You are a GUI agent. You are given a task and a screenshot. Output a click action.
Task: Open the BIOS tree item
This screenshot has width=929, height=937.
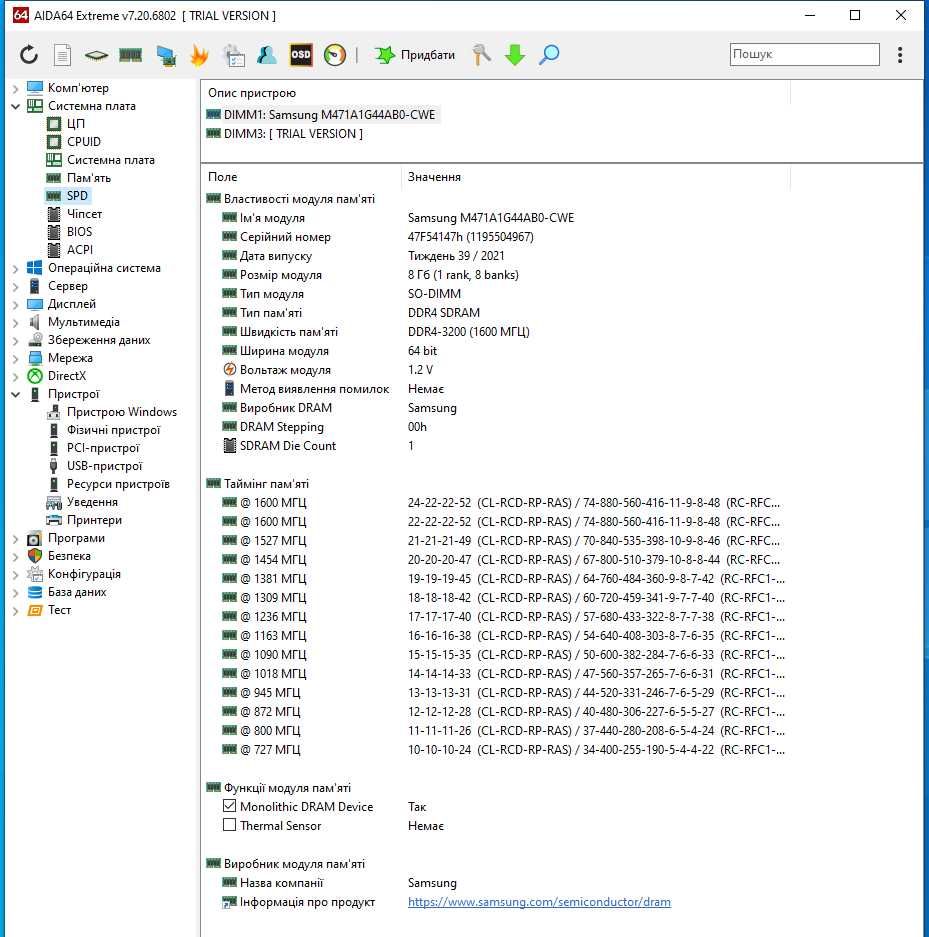[79, 231]
